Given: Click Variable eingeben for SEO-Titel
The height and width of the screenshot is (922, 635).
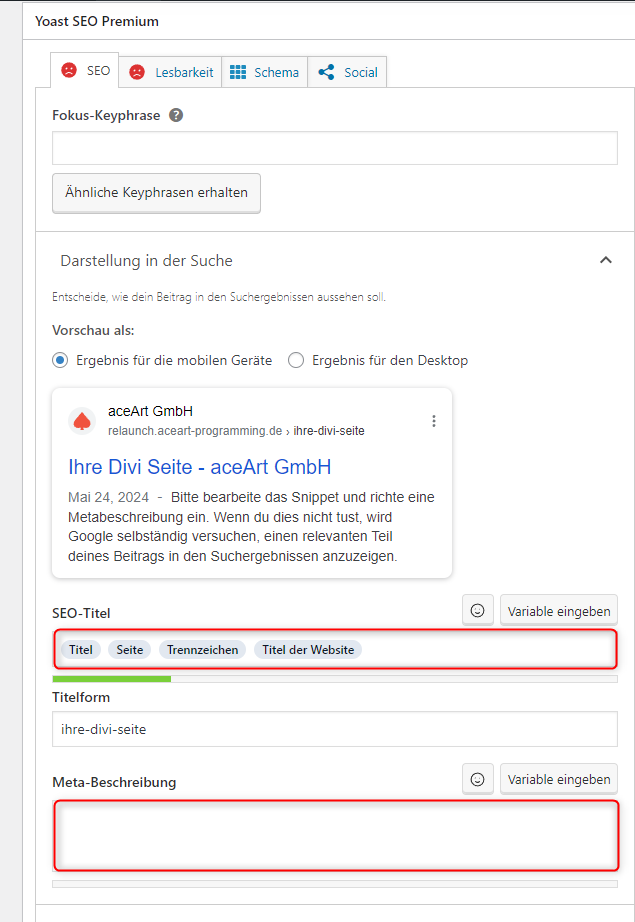Looking at the screenshot, I should [x=558, y=610].
